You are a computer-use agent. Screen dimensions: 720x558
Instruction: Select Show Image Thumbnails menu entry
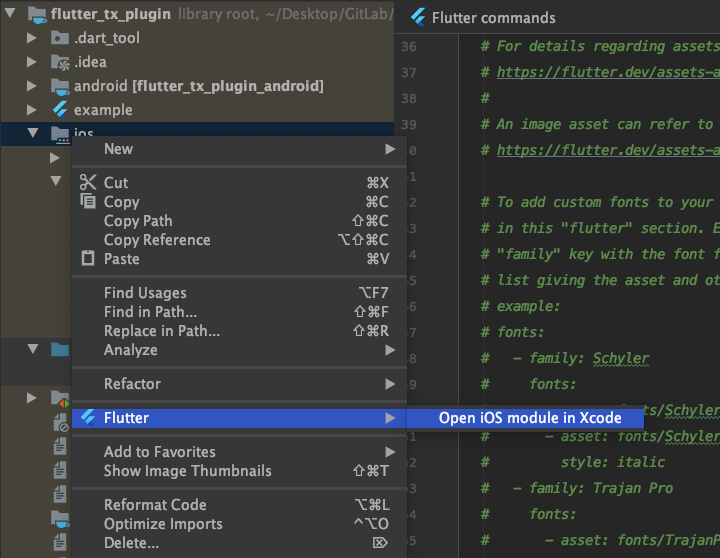point(239,471)
